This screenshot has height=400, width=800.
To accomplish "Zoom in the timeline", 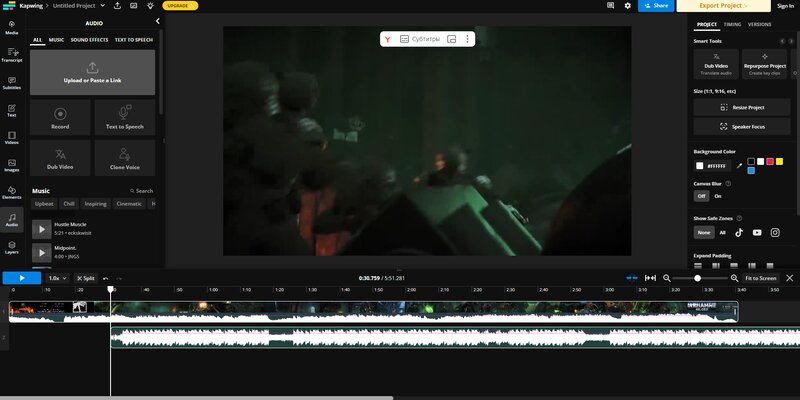I will click(x=735, y=278).
